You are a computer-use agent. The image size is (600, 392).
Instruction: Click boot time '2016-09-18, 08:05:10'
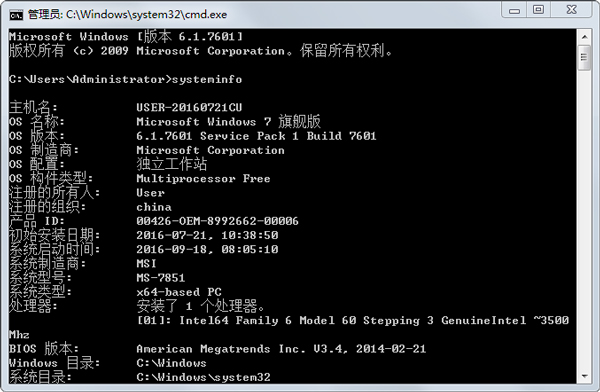207,249
